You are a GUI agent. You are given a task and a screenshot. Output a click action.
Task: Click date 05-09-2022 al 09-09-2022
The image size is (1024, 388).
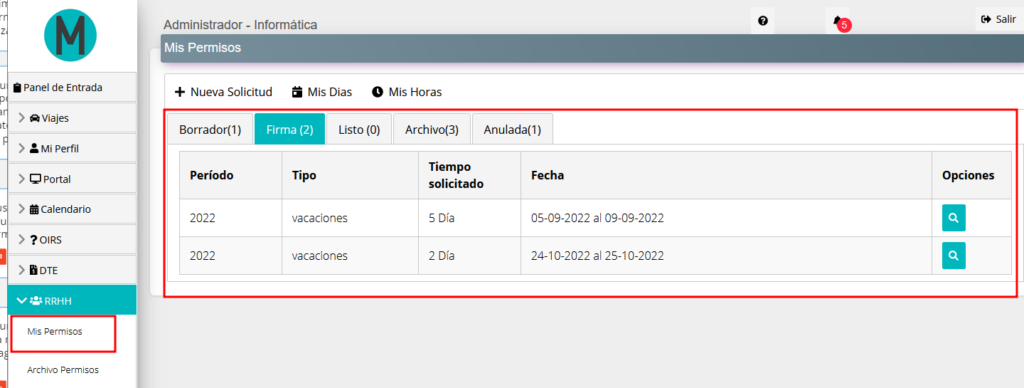(598, 218)
